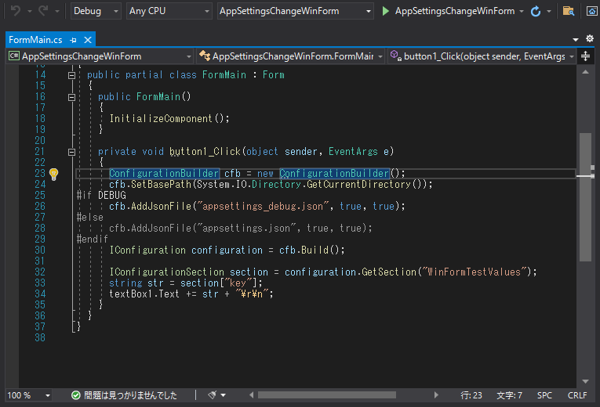Click the screenshot camera icon in toolbar

tap(592, 11)
